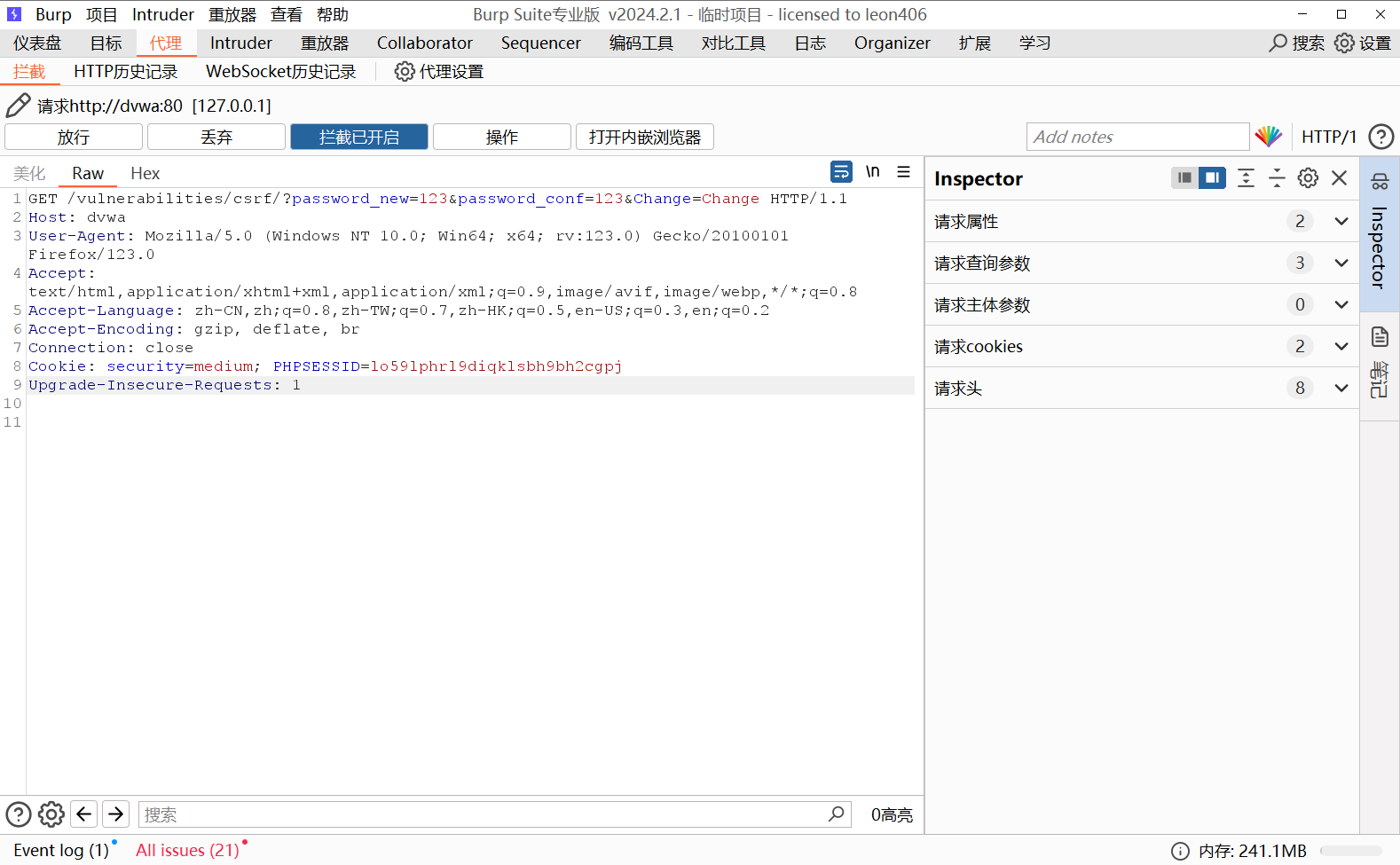Select the Hex view tab
This screenshot has width=1400, height=865.
coord(146,173)
